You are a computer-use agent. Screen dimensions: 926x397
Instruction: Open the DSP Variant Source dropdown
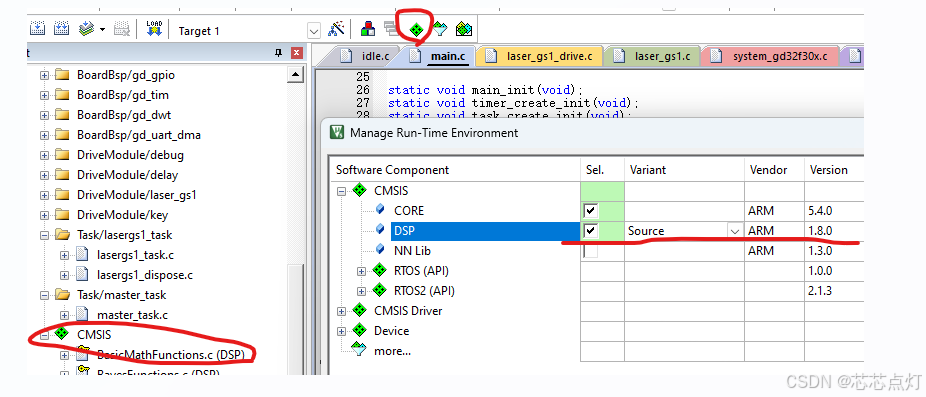tap(735, 232)
